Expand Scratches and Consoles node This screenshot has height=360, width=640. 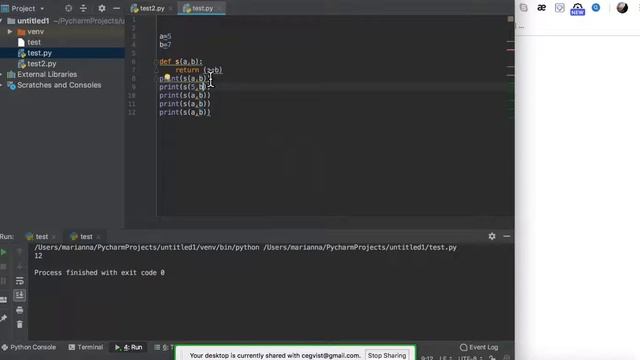pos(1,85)
